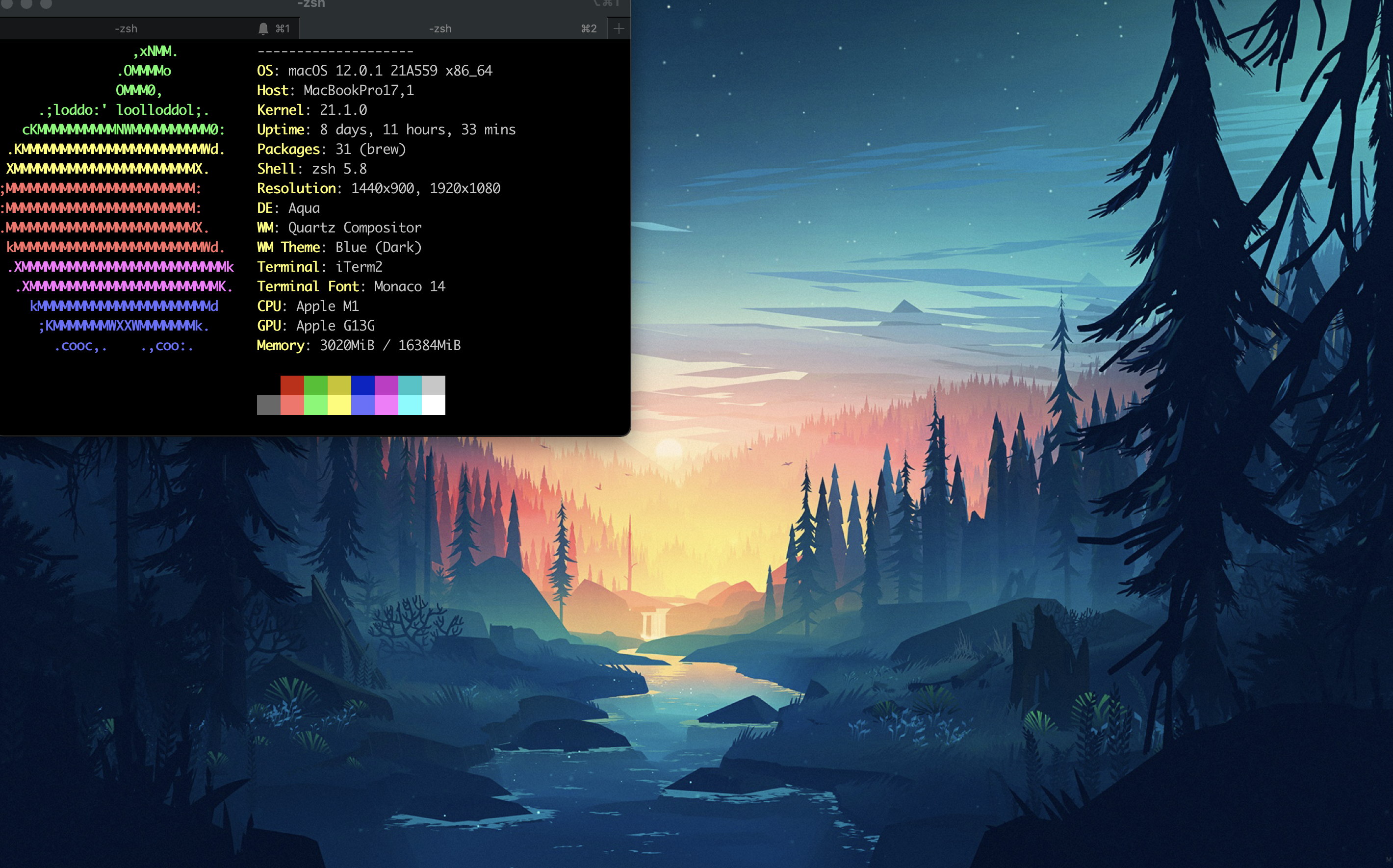This screenshot has height=868, width=1393.
Task: Click the 'Terminal Font: Monaco 14' line
Action: [x=351, y=286]
